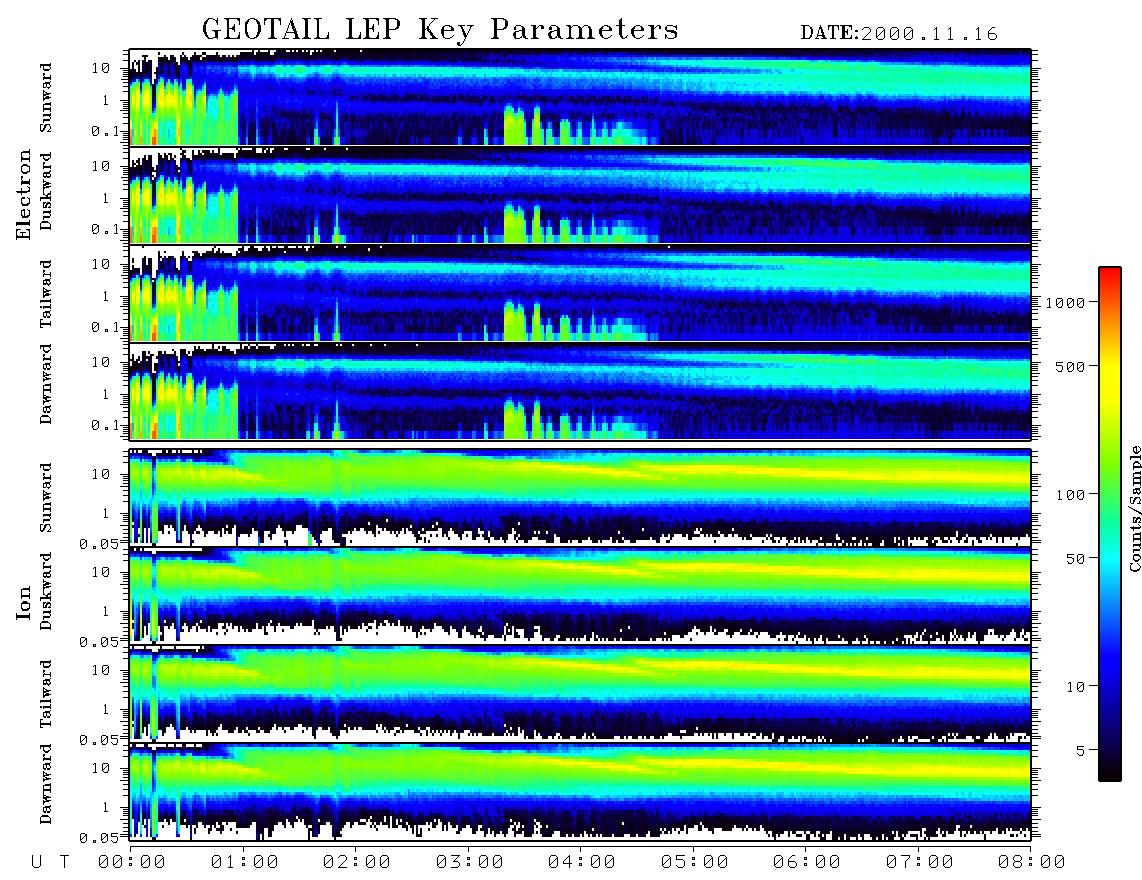Screen dimensions: 1142x880
Task: Click the Counts/Sample colorbar label
Action: pyautogui.click(x=1134, y=509)
